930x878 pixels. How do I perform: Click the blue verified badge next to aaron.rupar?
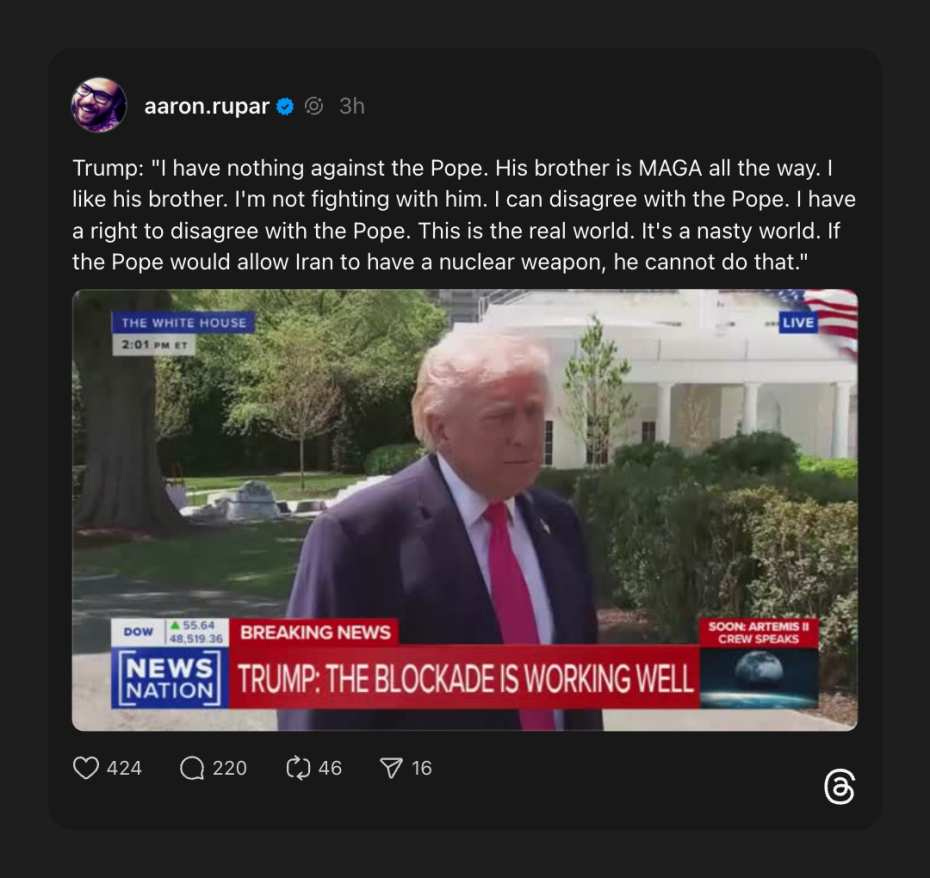pyautogui.click(x=285, y=106)
